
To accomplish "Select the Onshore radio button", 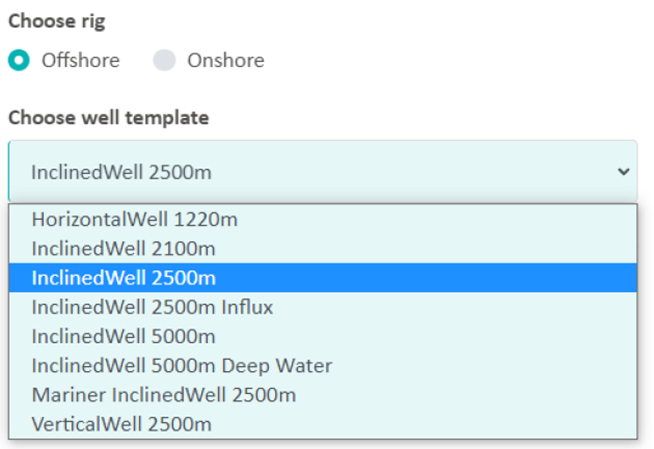I will [164, 60].
